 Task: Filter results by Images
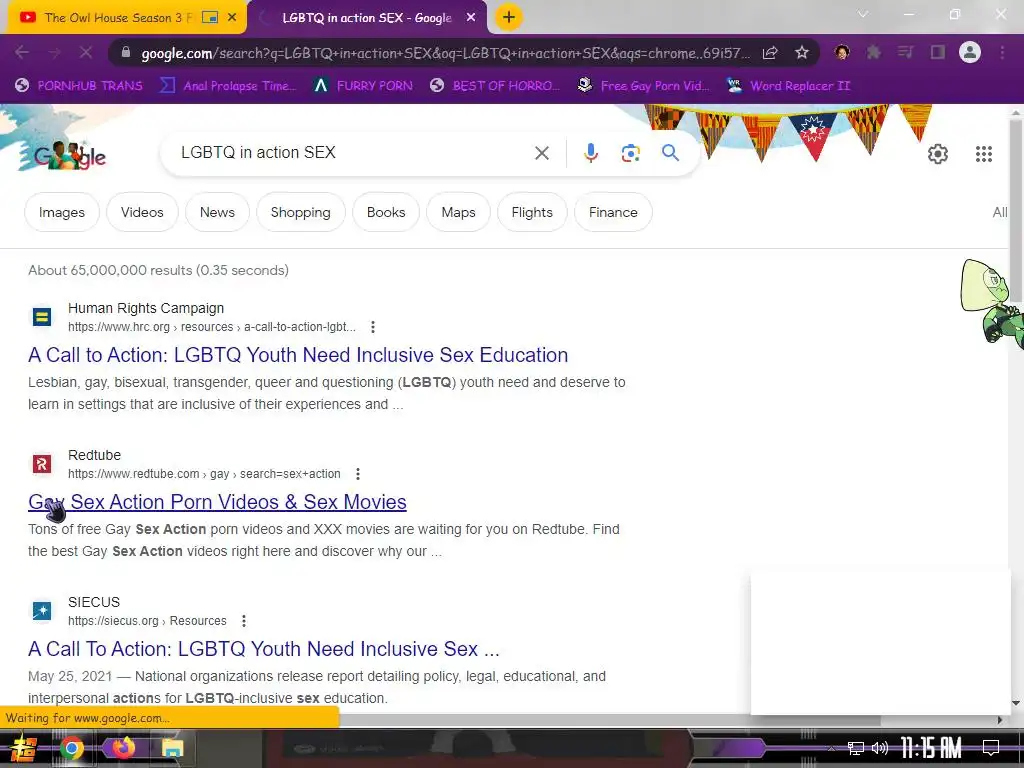pos(62,212)
